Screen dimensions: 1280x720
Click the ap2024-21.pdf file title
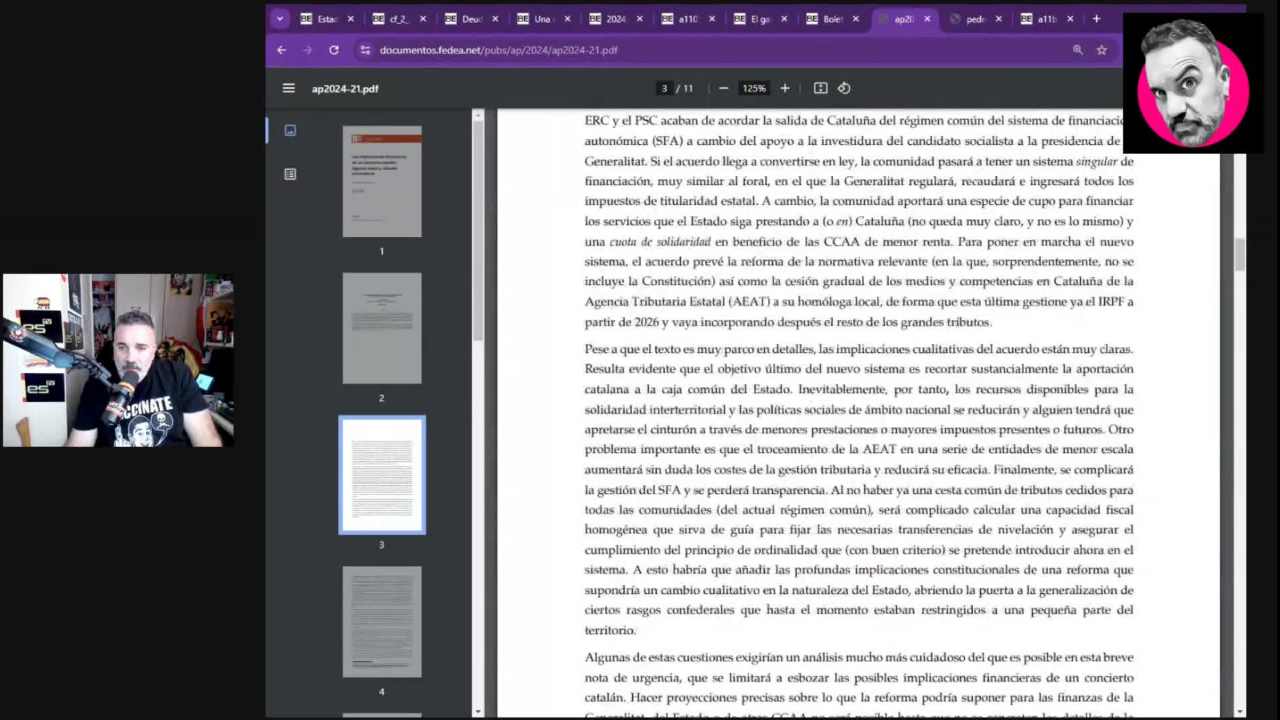tap(345, 89)
